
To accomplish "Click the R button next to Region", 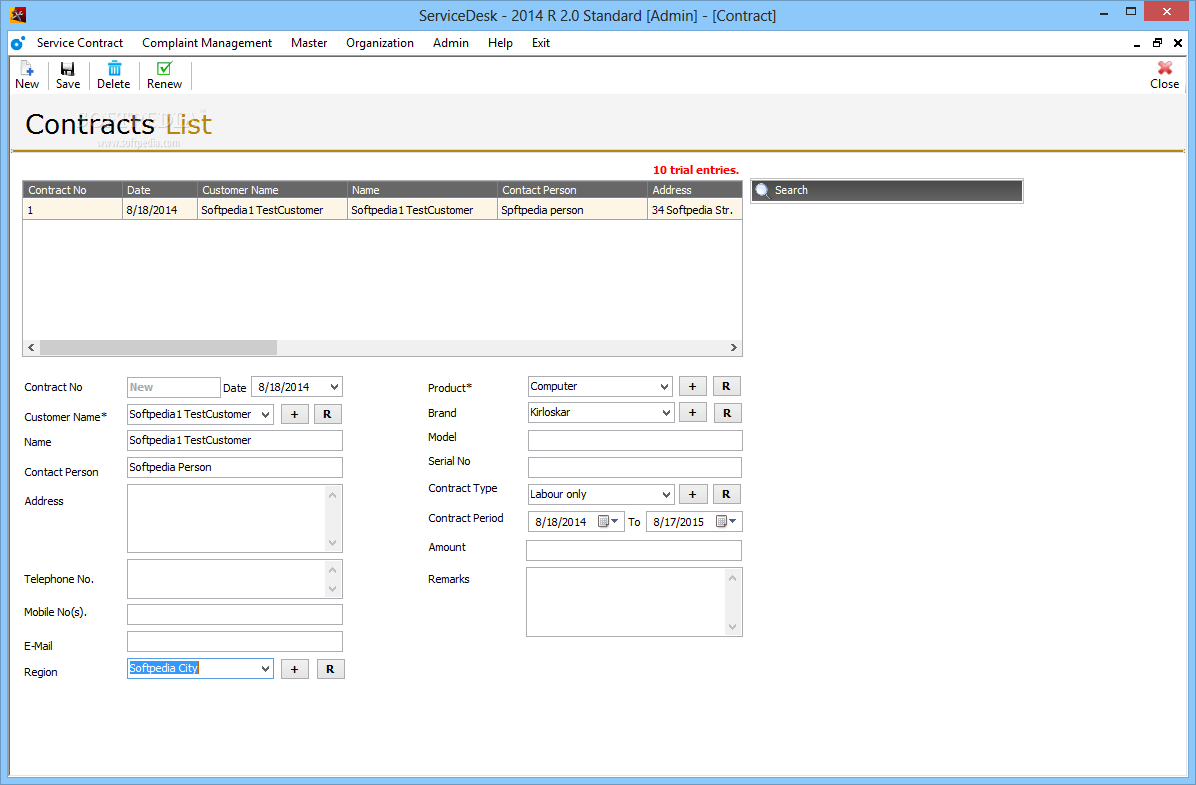I will pyautogui.click(x=330, y=669).
